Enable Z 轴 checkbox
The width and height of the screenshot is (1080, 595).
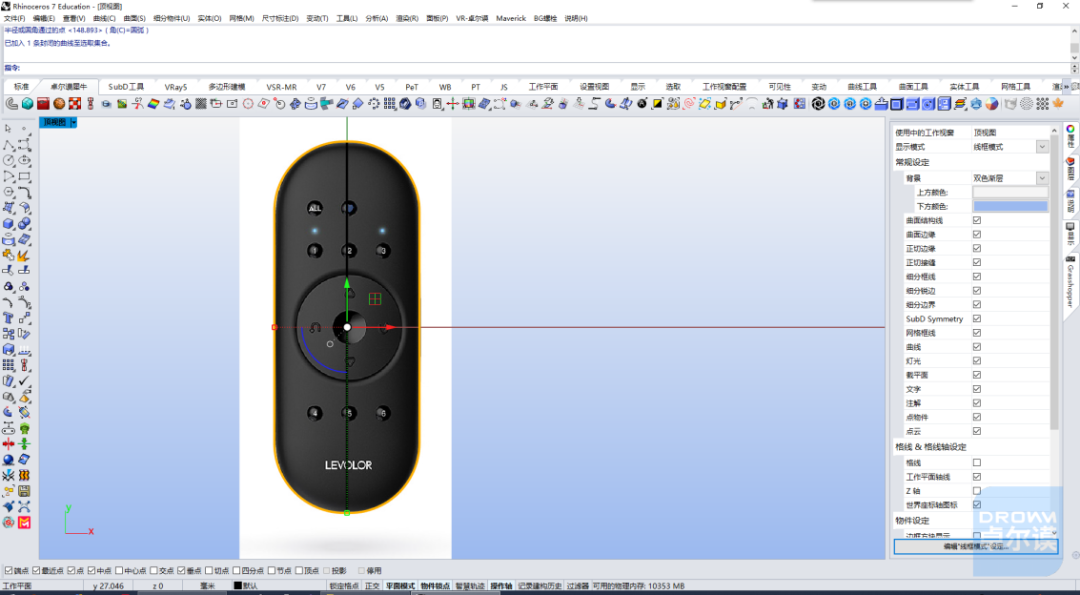tap(977, 491)
